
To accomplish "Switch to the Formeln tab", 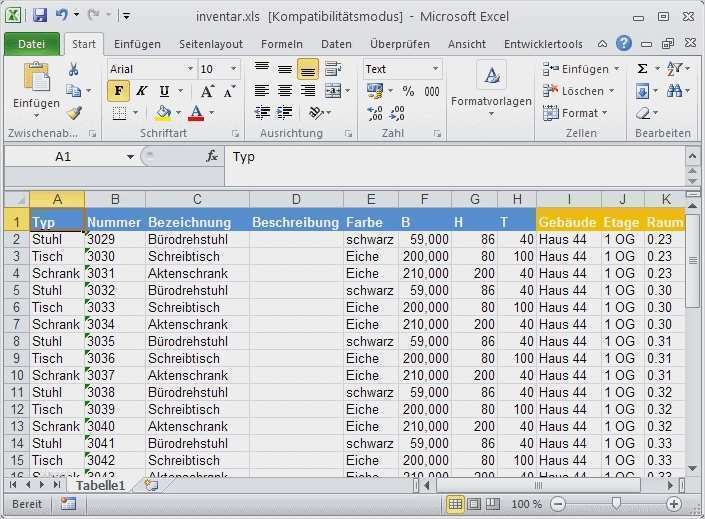I will (x=282, y=44).
